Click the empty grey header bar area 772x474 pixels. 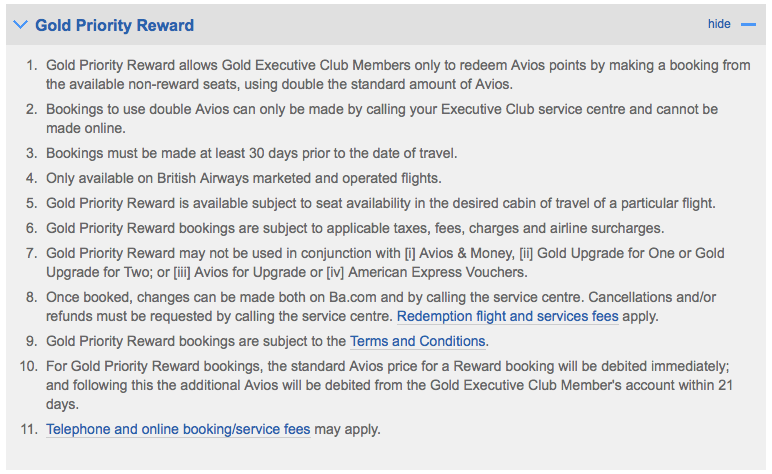tap(450, 25)
